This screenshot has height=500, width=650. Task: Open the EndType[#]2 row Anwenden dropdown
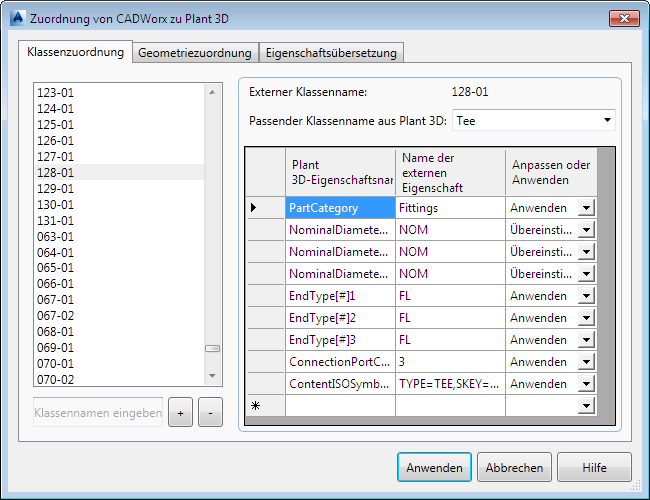point(586,318)
